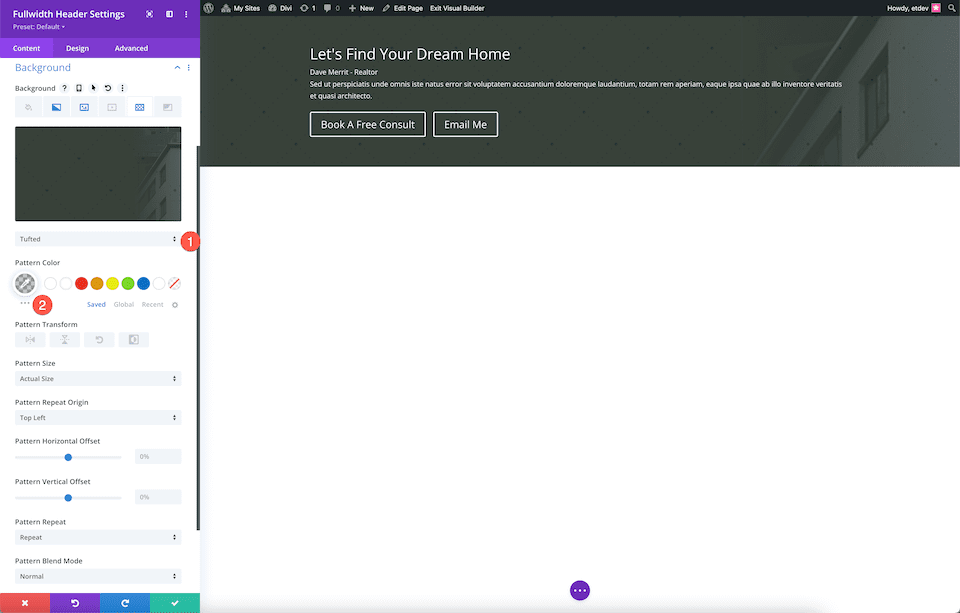960x613 pixels.
Task: Click the Pattern Horizontal Offset slider handle
Action: click(x=69, y=457)
